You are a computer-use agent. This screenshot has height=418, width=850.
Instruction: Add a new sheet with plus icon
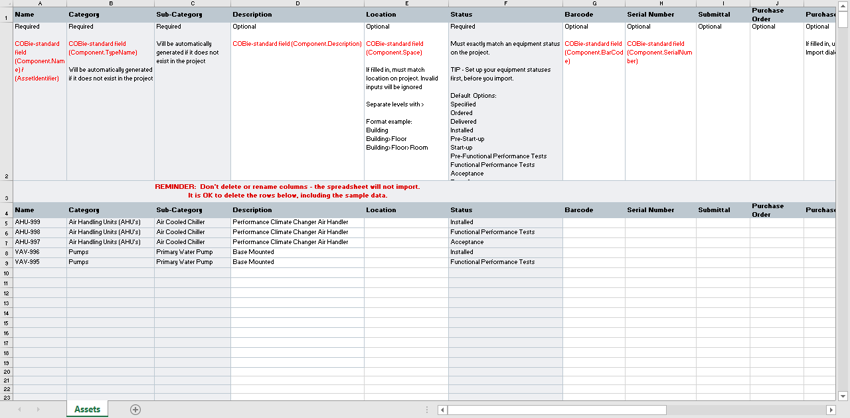pyautogui.click(x=136, y=409)
